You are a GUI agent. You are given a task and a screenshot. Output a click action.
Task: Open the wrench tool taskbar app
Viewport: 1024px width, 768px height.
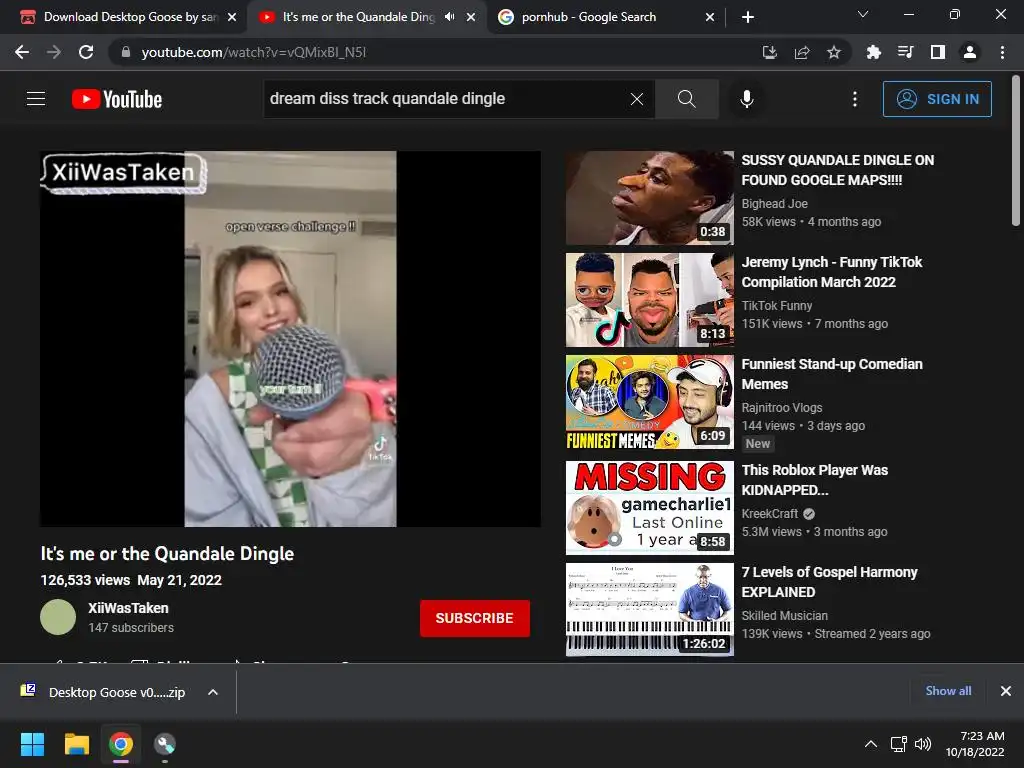click(x=165, y=744)
